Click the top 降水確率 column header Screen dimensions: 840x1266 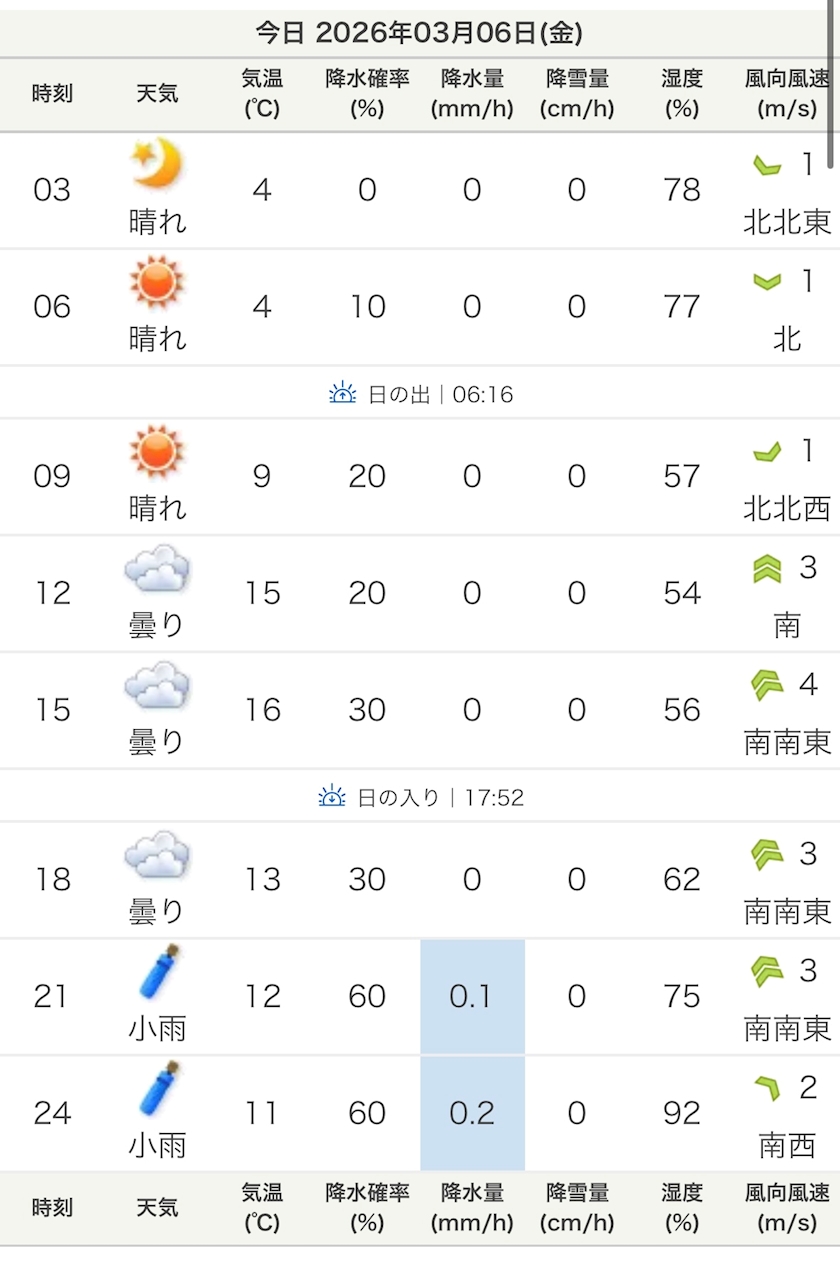coord(367,94)
